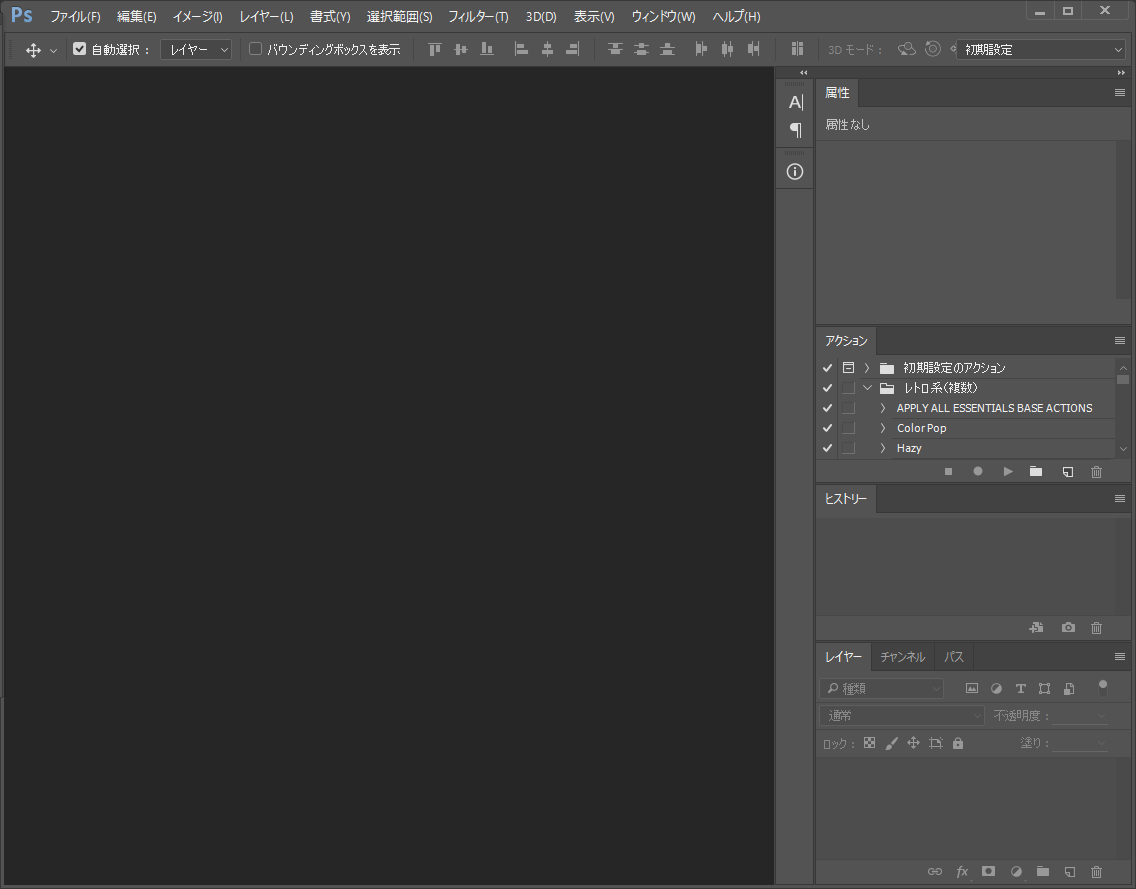Align bottom edges of layers
This screenshot has height=889, width=1136.
click(487, 49)
